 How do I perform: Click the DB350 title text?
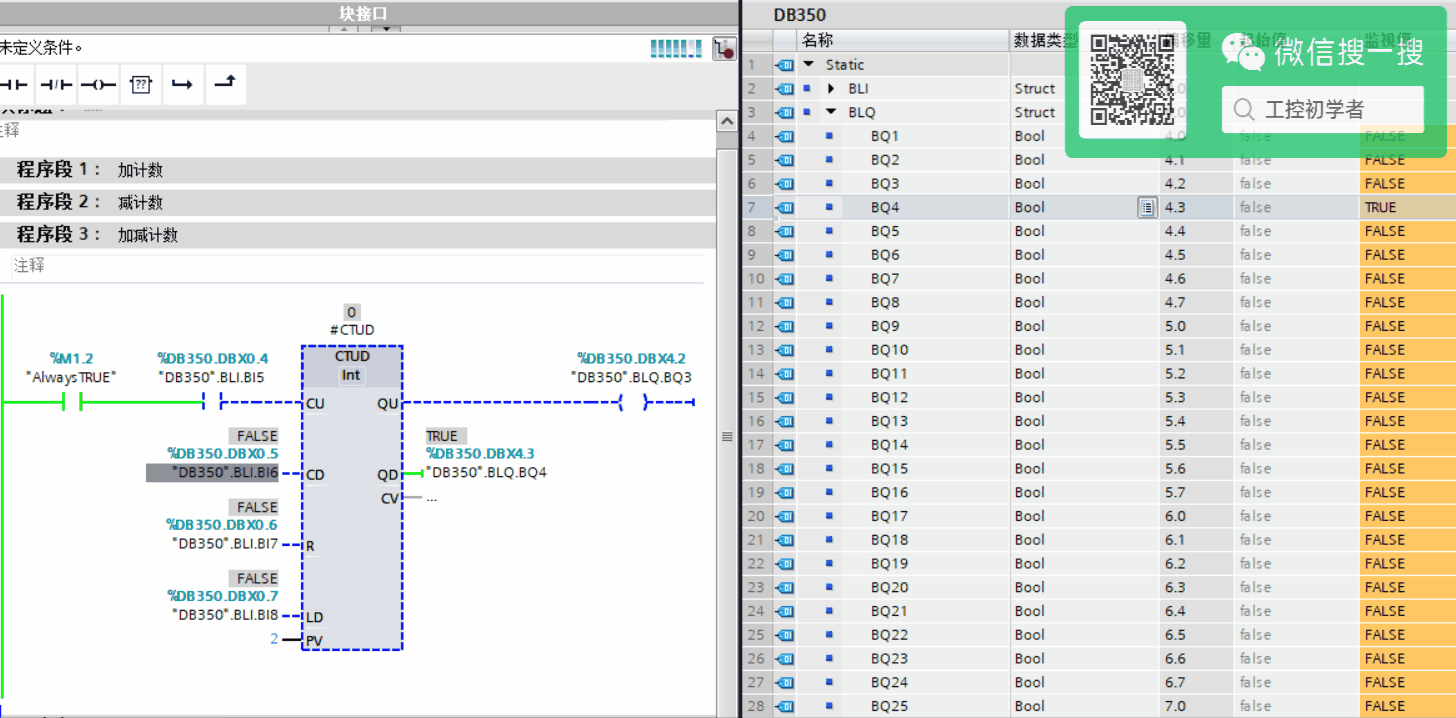point(800,15)
